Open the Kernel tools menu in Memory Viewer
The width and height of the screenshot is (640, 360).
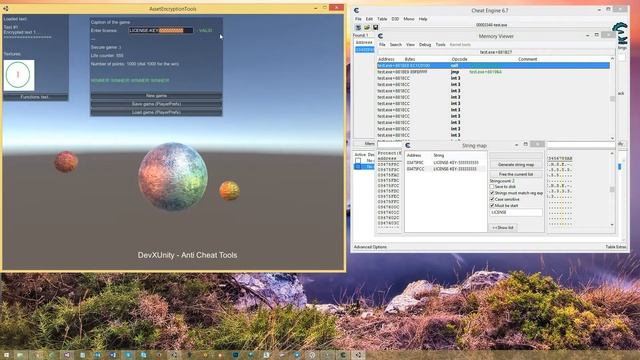(460, 44)
